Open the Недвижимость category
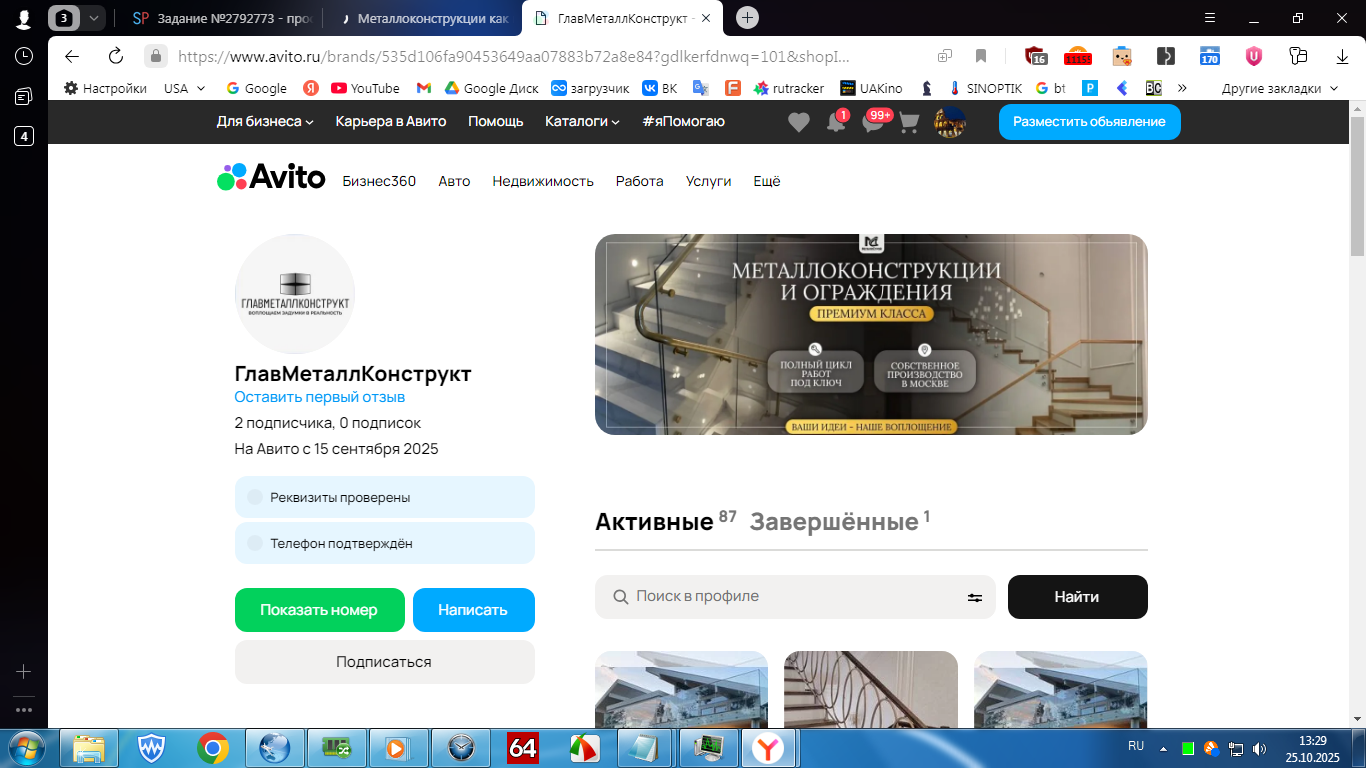 (543, 181)
